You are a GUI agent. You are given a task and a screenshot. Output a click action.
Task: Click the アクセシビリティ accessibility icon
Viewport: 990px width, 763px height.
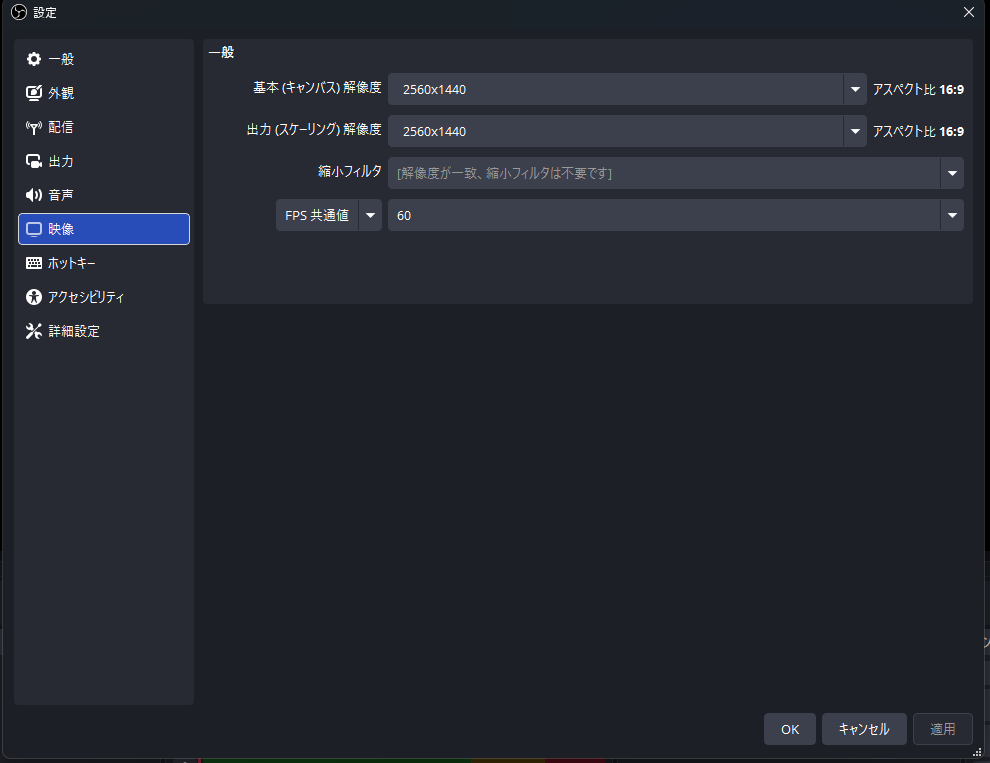coord(36,297)
